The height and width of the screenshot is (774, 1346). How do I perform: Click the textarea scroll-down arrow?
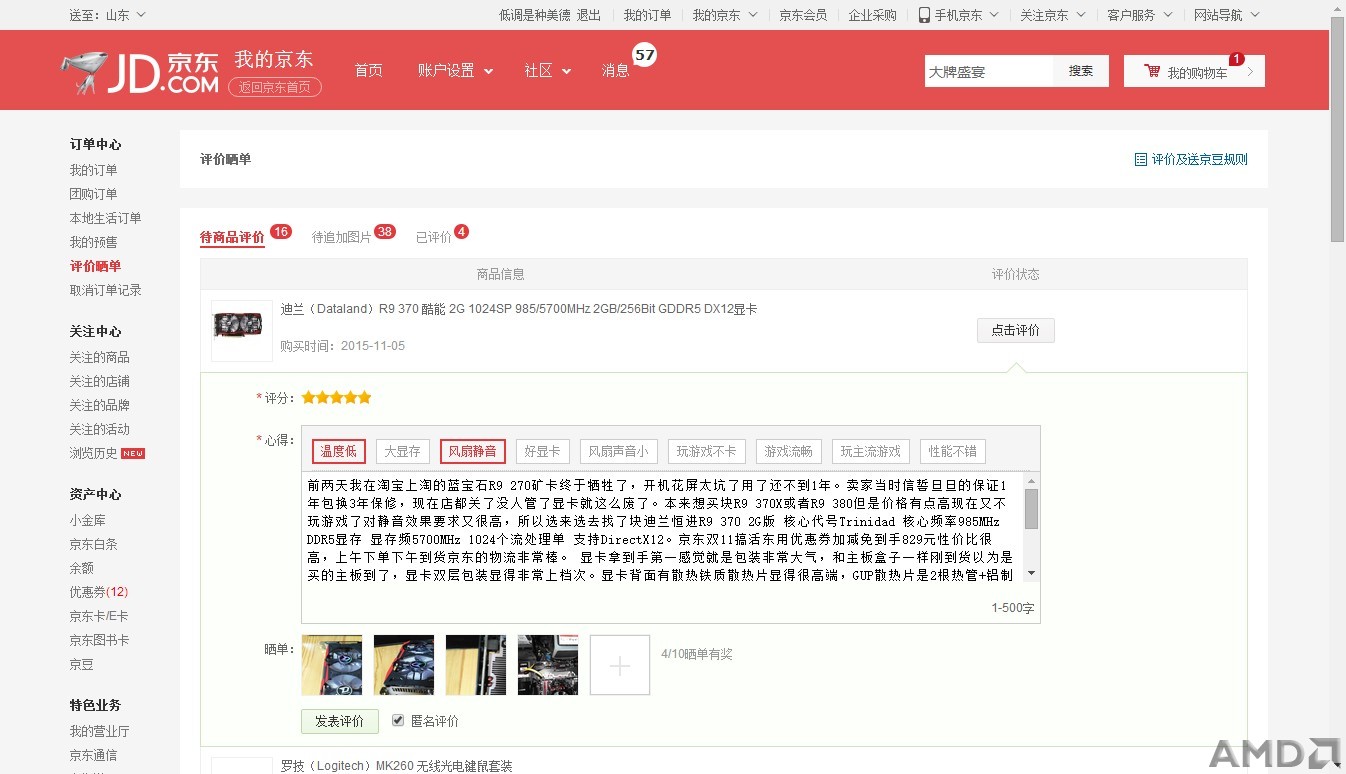click(x=1031, y=575)
